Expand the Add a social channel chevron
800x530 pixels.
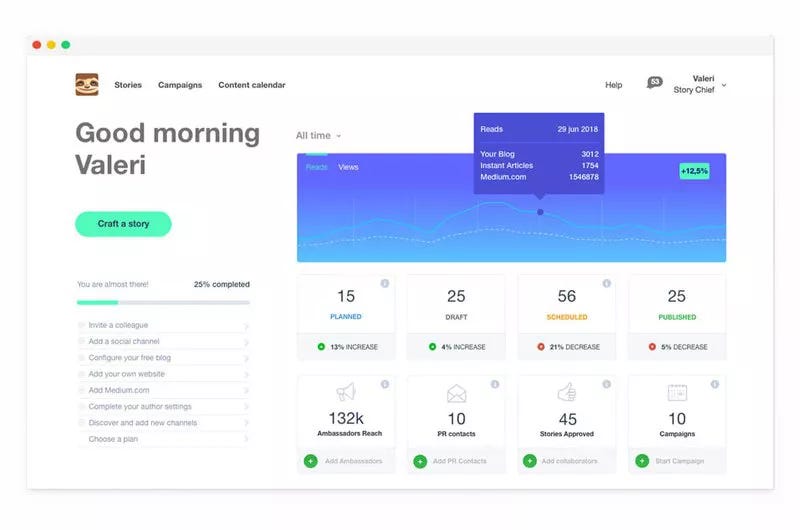click(246, 342)
